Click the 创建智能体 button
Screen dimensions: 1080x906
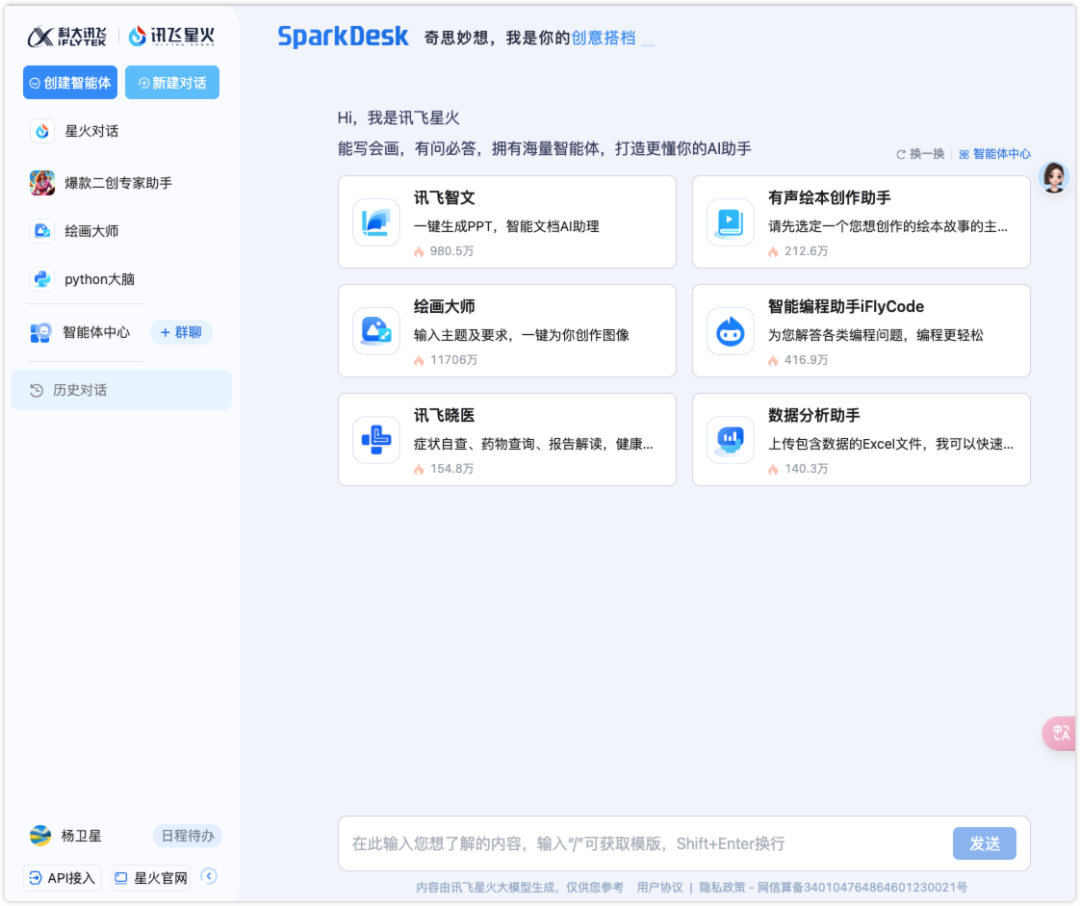click(x=69, y=82)
